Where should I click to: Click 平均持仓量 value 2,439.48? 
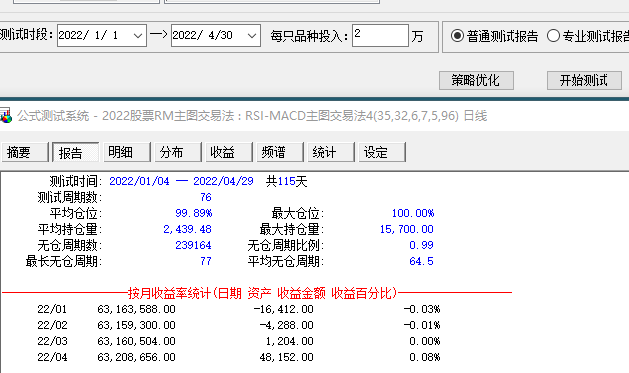coord(187,229)
